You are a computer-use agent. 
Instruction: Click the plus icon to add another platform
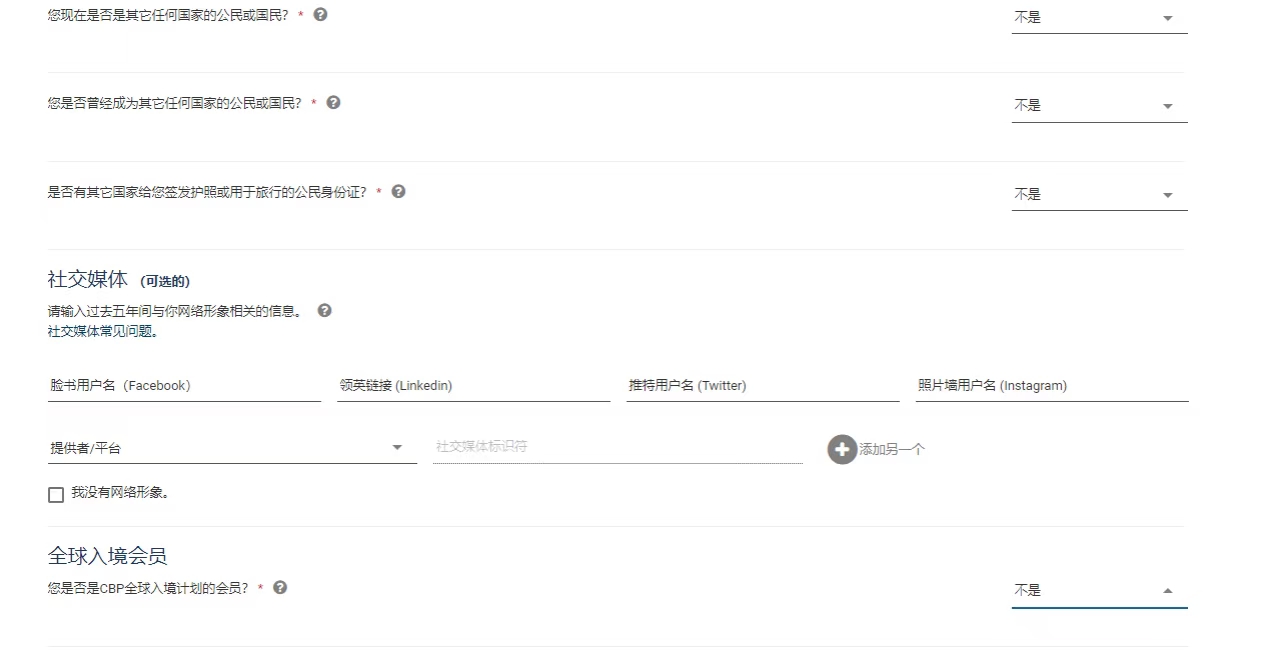tap(842, 449)
